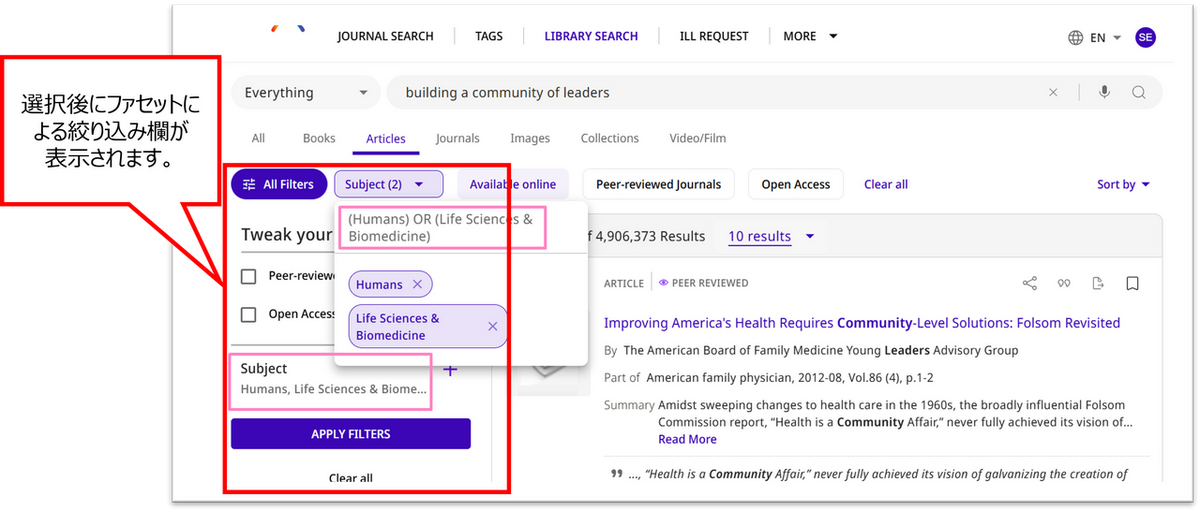Toggle the Available online filter chip

[512, 184]
